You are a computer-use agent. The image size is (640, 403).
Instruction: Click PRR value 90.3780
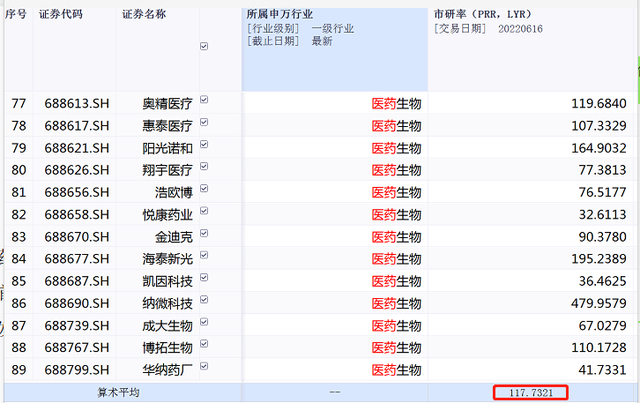point(602,237)
